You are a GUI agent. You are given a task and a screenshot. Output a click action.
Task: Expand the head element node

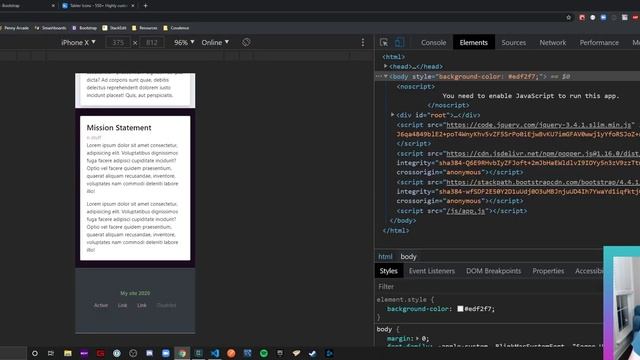[x=386, y=66]
